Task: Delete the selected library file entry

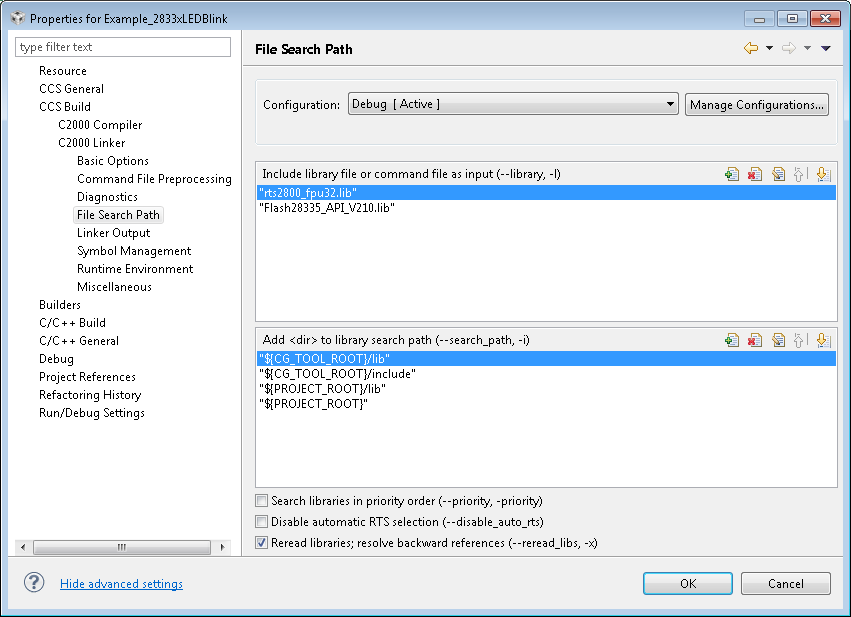Action: [x=755, y=174]
